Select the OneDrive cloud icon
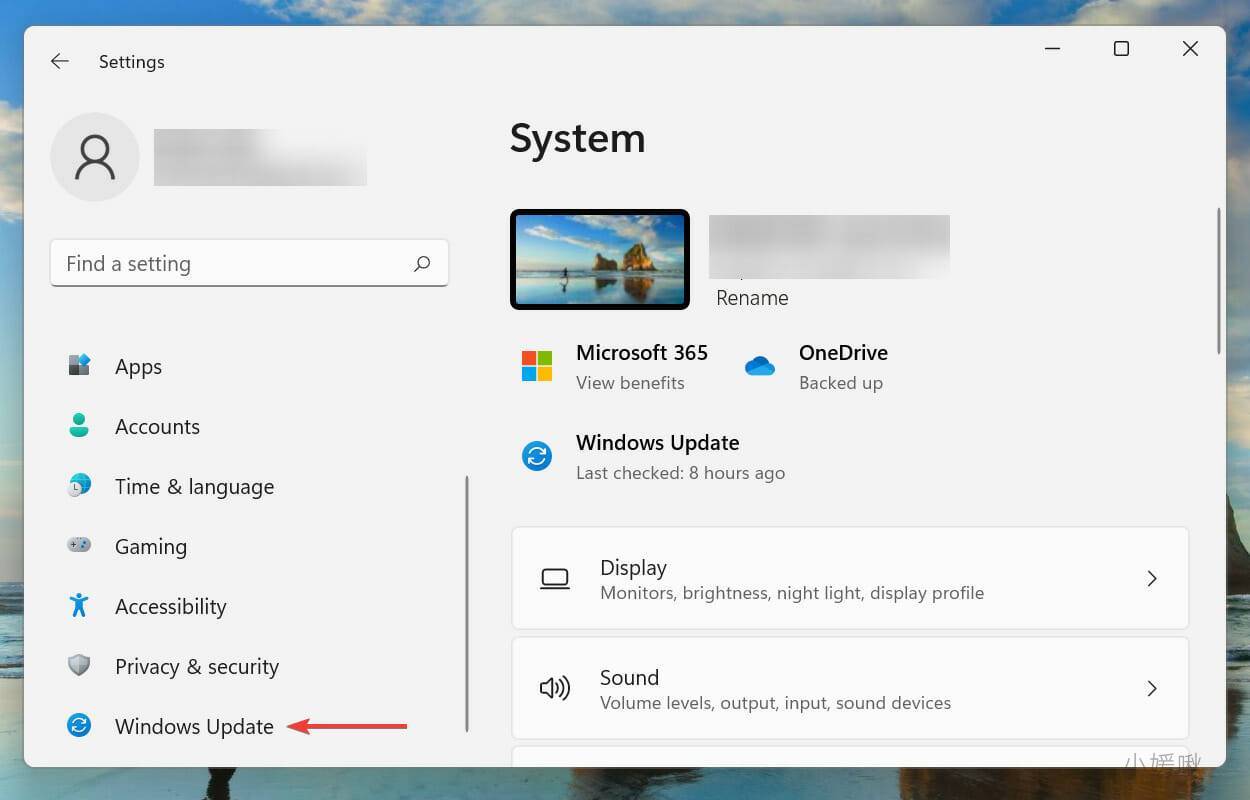 [760, 366]
